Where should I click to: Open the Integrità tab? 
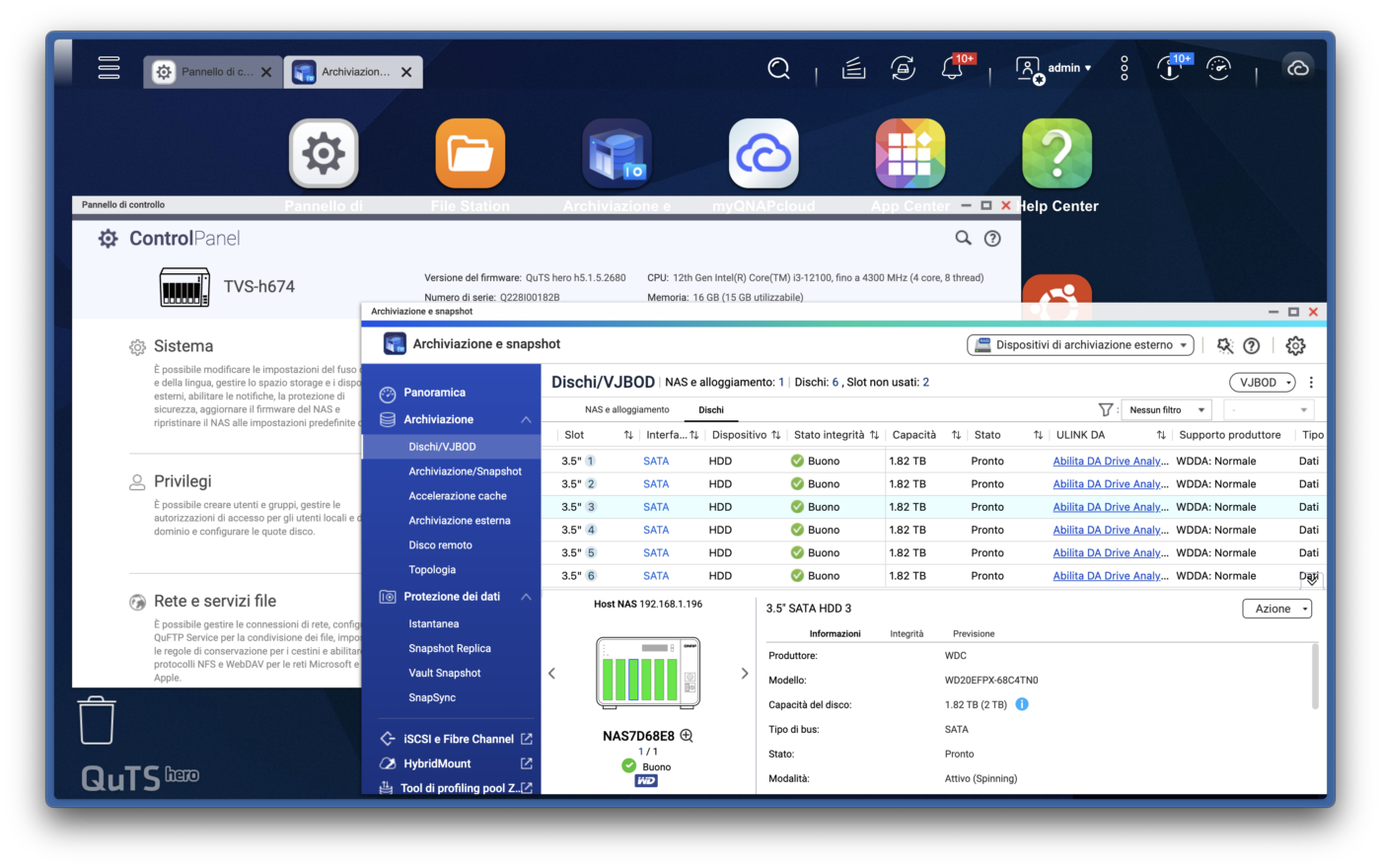click(x=907, y=633)
